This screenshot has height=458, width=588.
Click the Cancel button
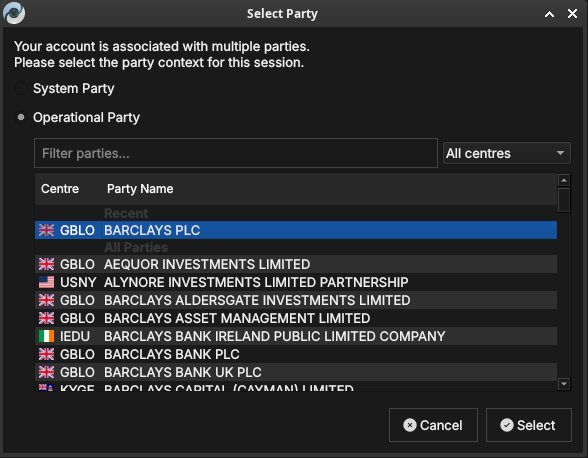click(x=433, y=425)
